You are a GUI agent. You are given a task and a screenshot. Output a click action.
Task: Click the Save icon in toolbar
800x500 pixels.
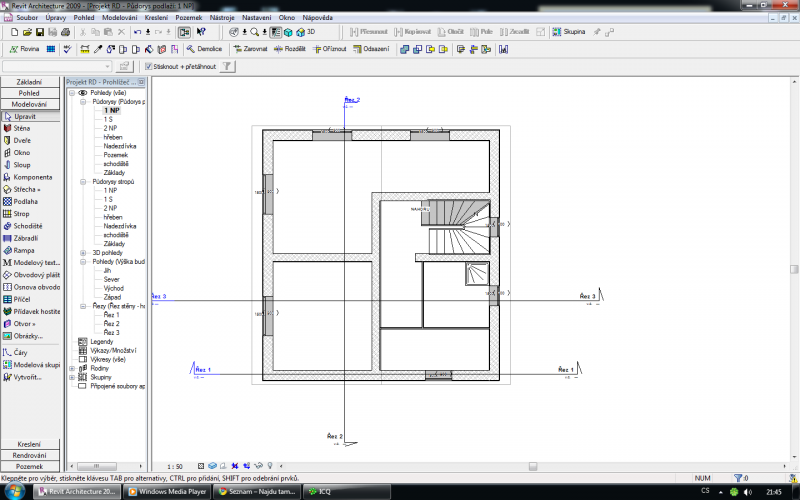(x=40, y=32)
